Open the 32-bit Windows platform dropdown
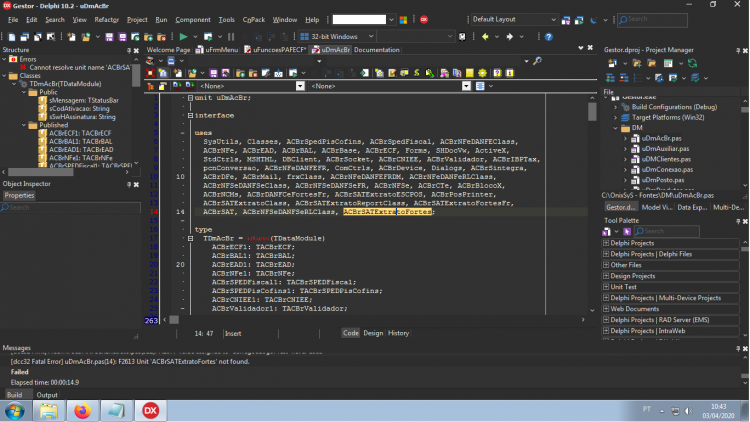The height and width of the screenshot is (422, 750). (337, 36)
